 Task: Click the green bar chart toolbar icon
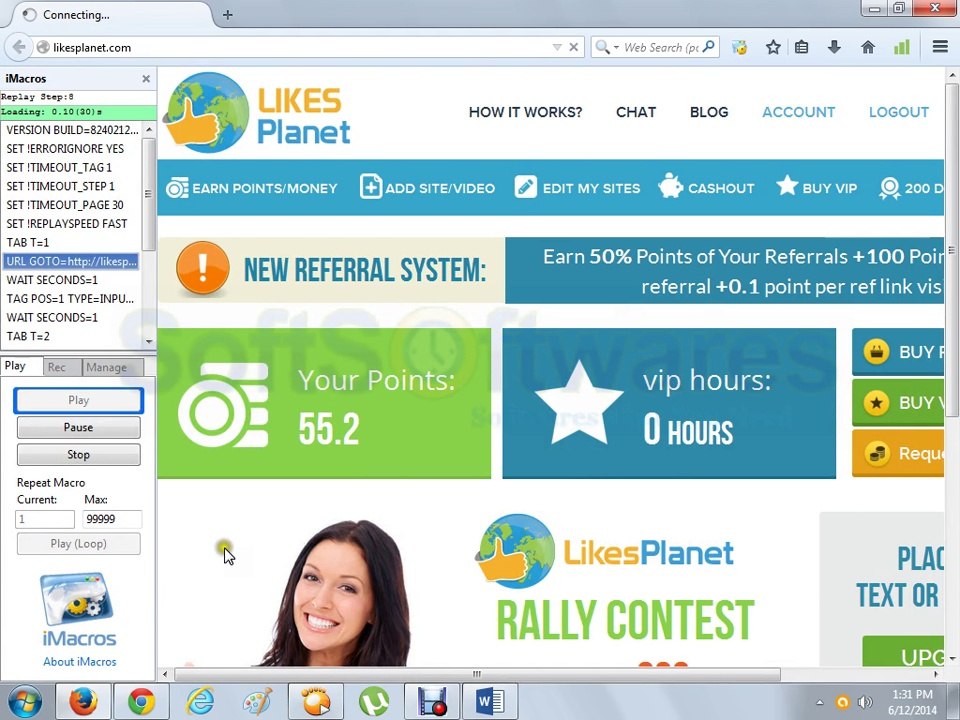(x=902, y=47)
